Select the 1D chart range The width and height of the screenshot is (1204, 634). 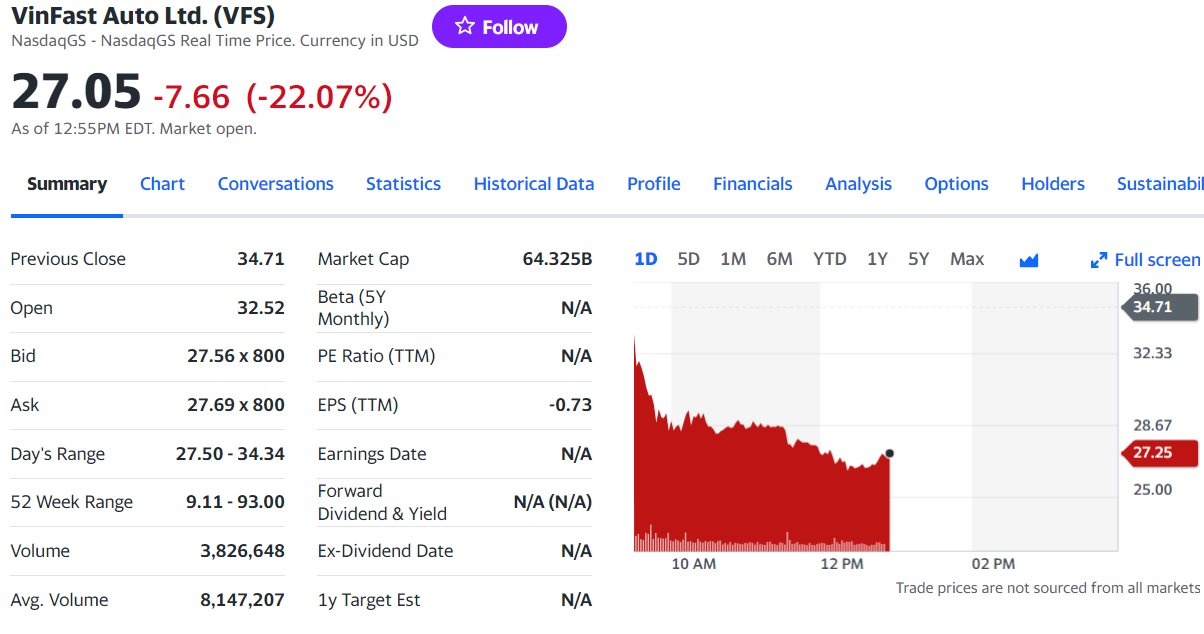(646, 259)
